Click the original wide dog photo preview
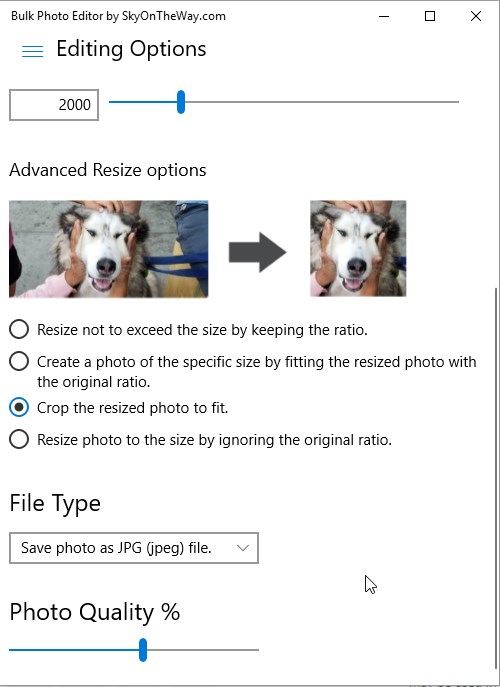The width and height of the screenshot is (500, 687). pos(109,249)
